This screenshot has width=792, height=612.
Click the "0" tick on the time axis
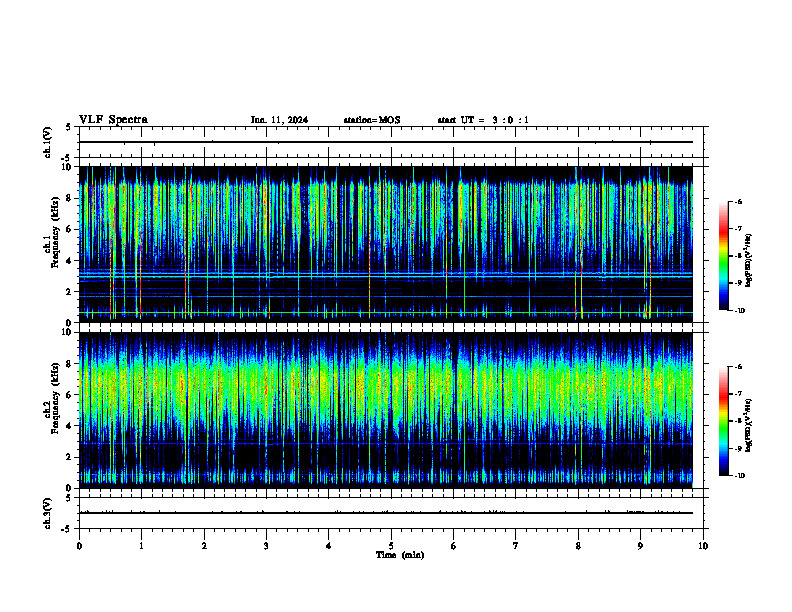pos(79,546)
